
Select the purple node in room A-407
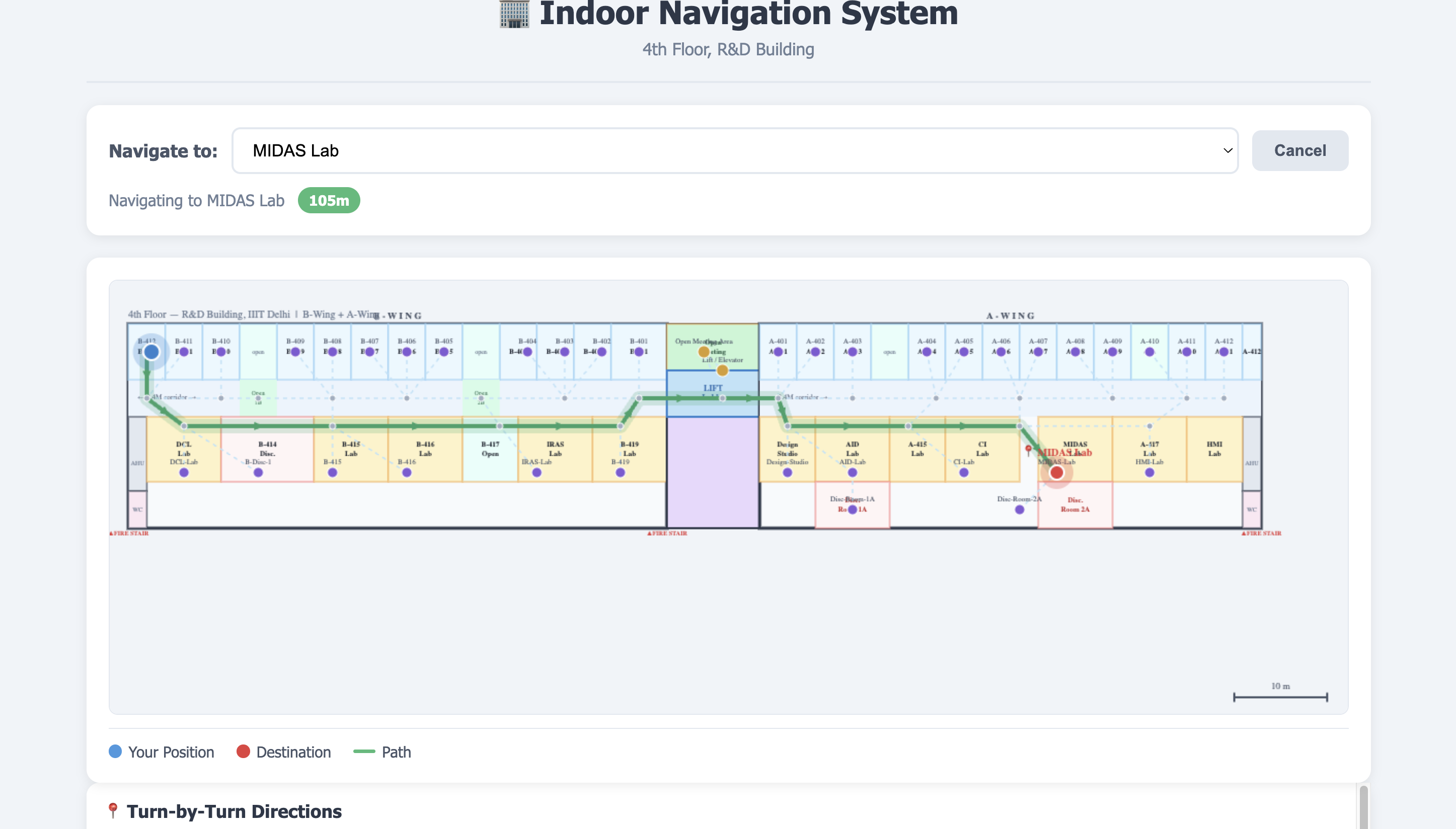pos(1038,352)
